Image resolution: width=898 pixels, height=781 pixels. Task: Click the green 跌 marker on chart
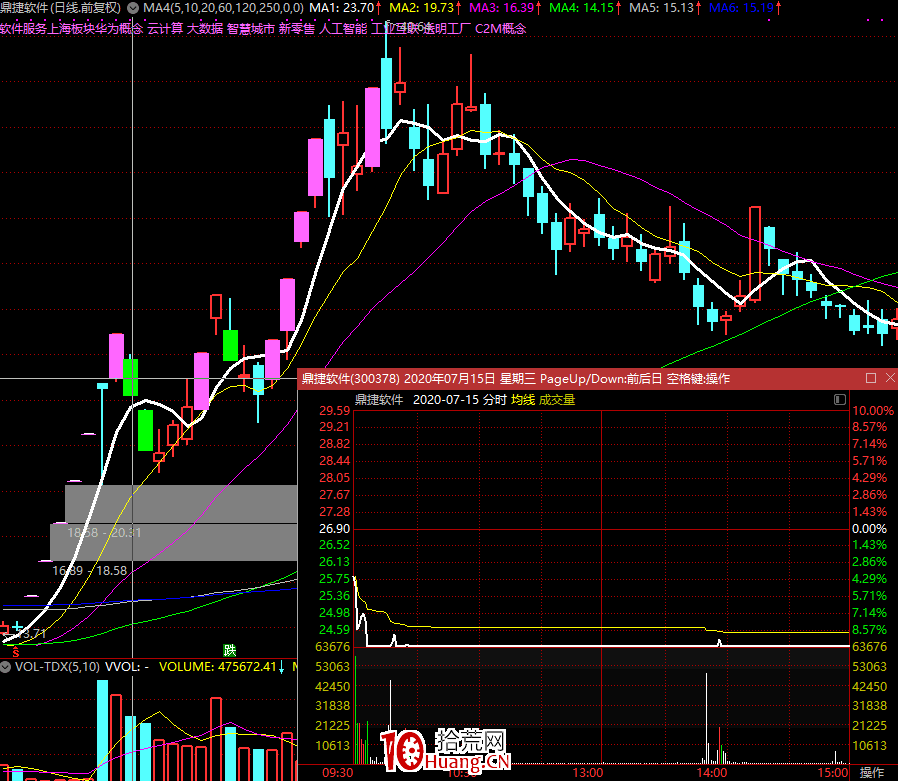pyautogui.click(x=230, y=650)
